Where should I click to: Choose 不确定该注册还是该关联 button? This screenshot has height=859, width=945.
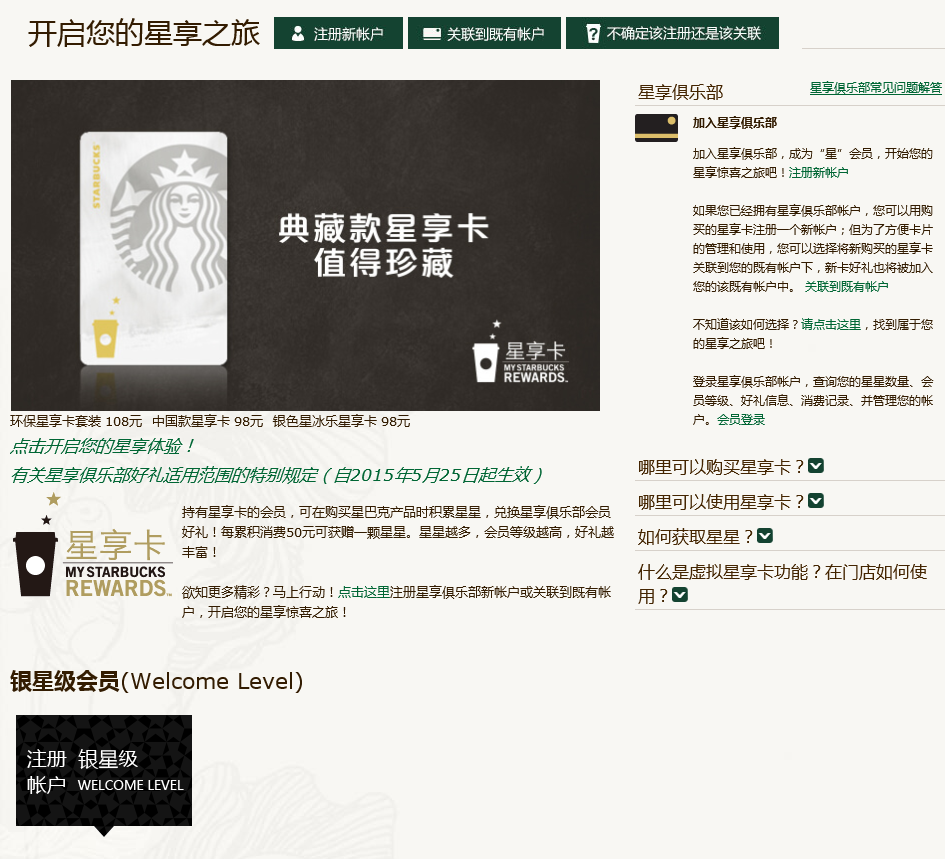(672, 33)
